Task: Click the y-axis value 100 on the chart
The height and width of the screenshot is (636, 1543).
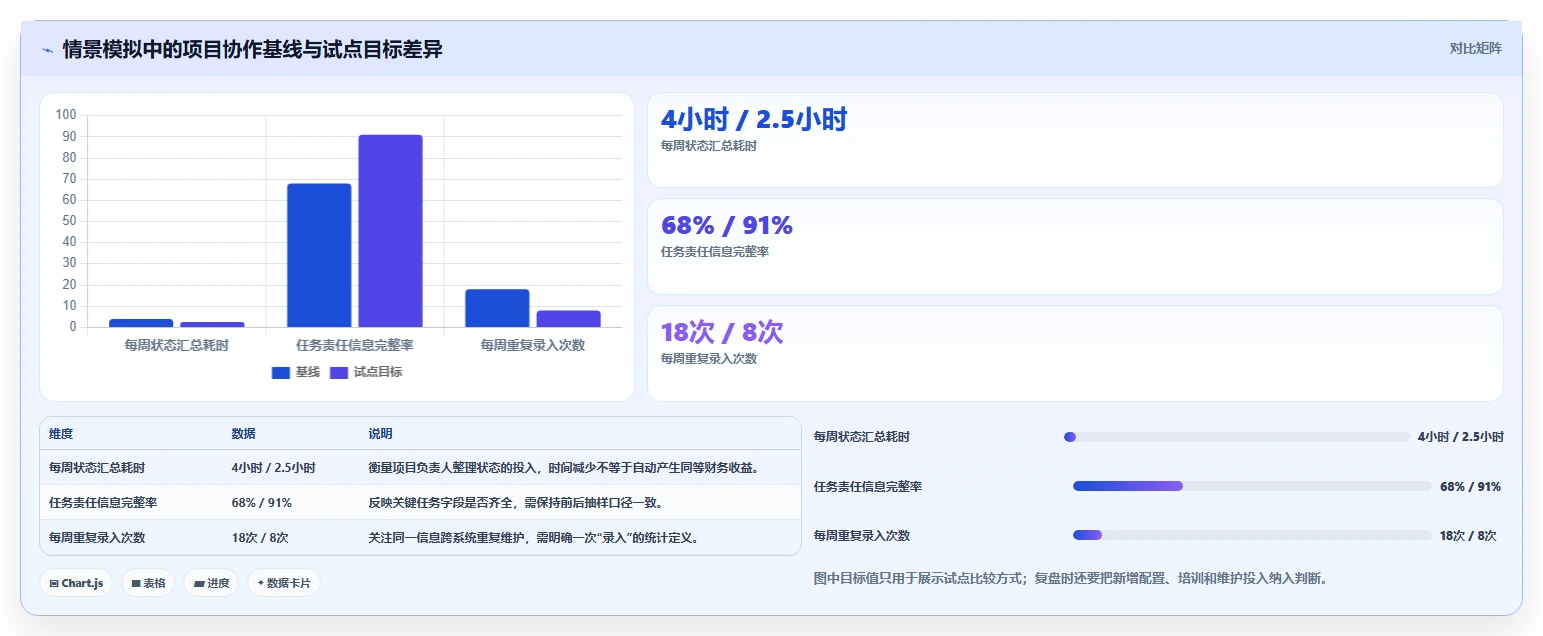Action: [x=66, y=115]
